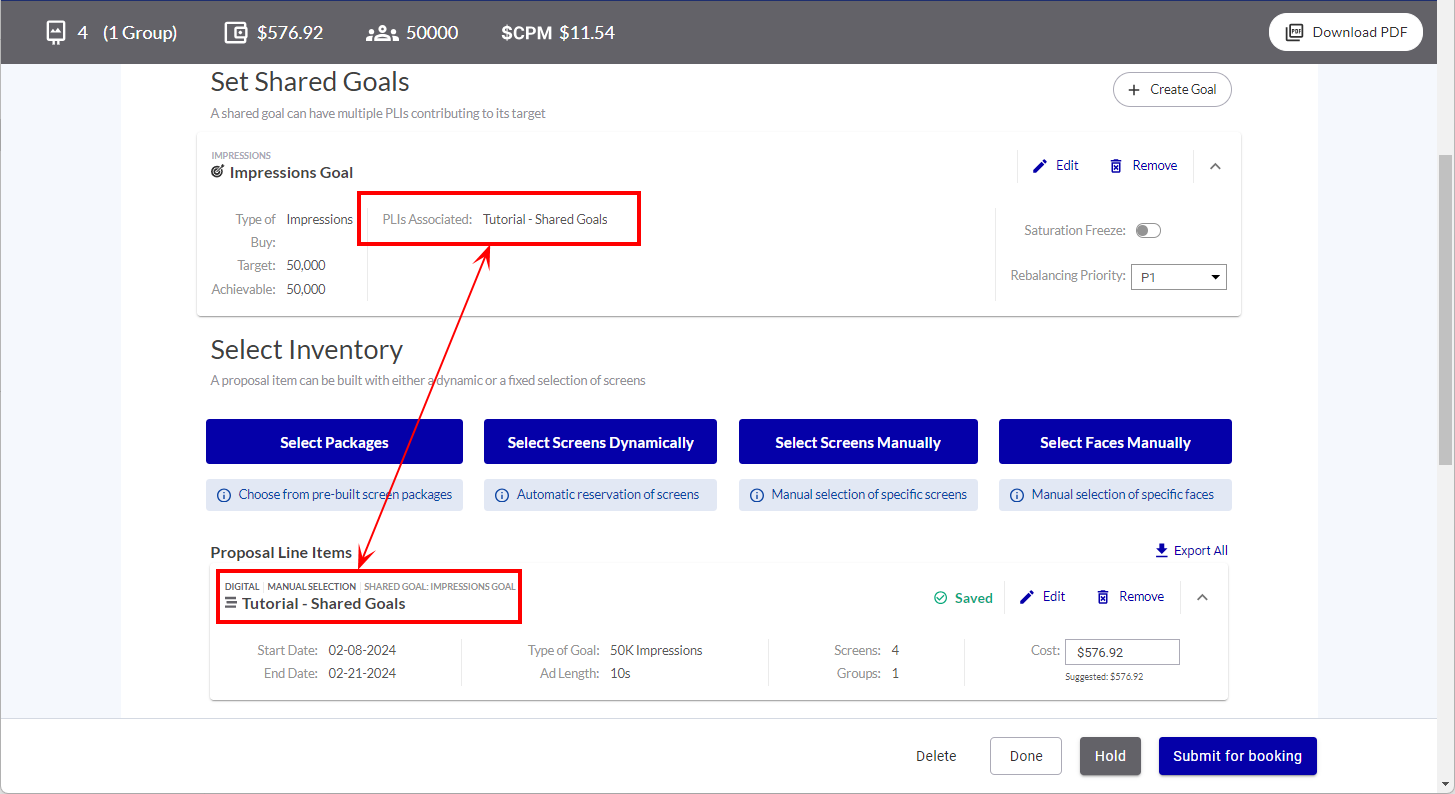This screenshot has height=794, width=1455.
Task: Collapse the Impressions Goal card
Action: (1215, 166)
